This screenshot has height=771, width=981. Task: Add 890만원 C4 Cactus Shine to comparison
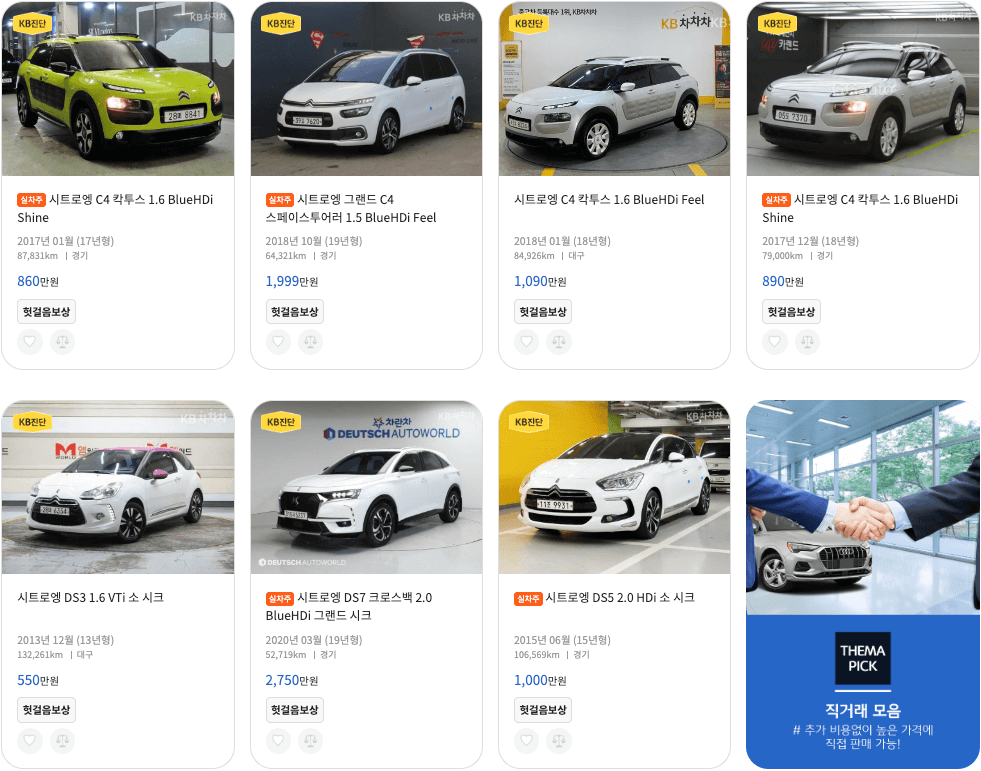tap(807, 342)
